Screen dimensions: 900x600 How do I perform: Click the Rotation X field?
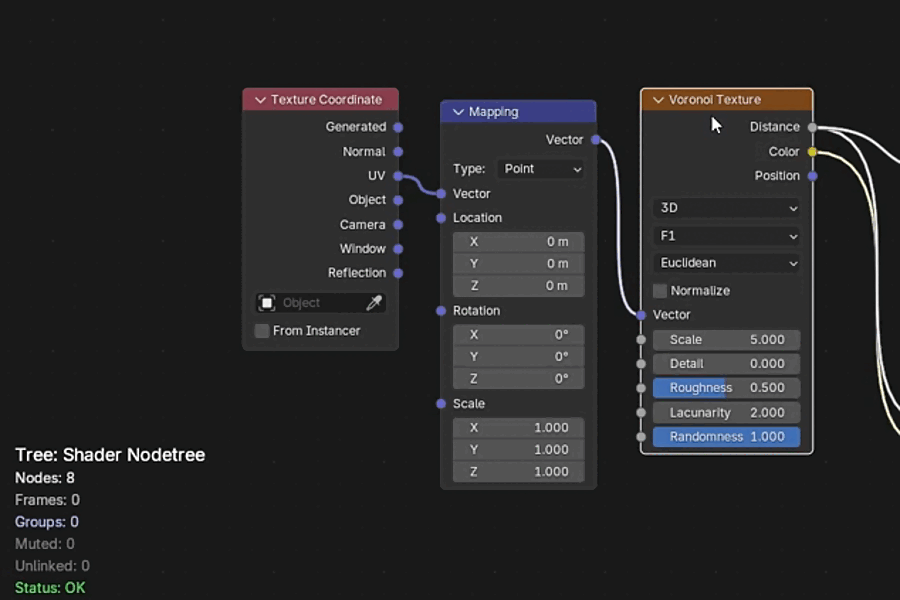pos(519,335)
